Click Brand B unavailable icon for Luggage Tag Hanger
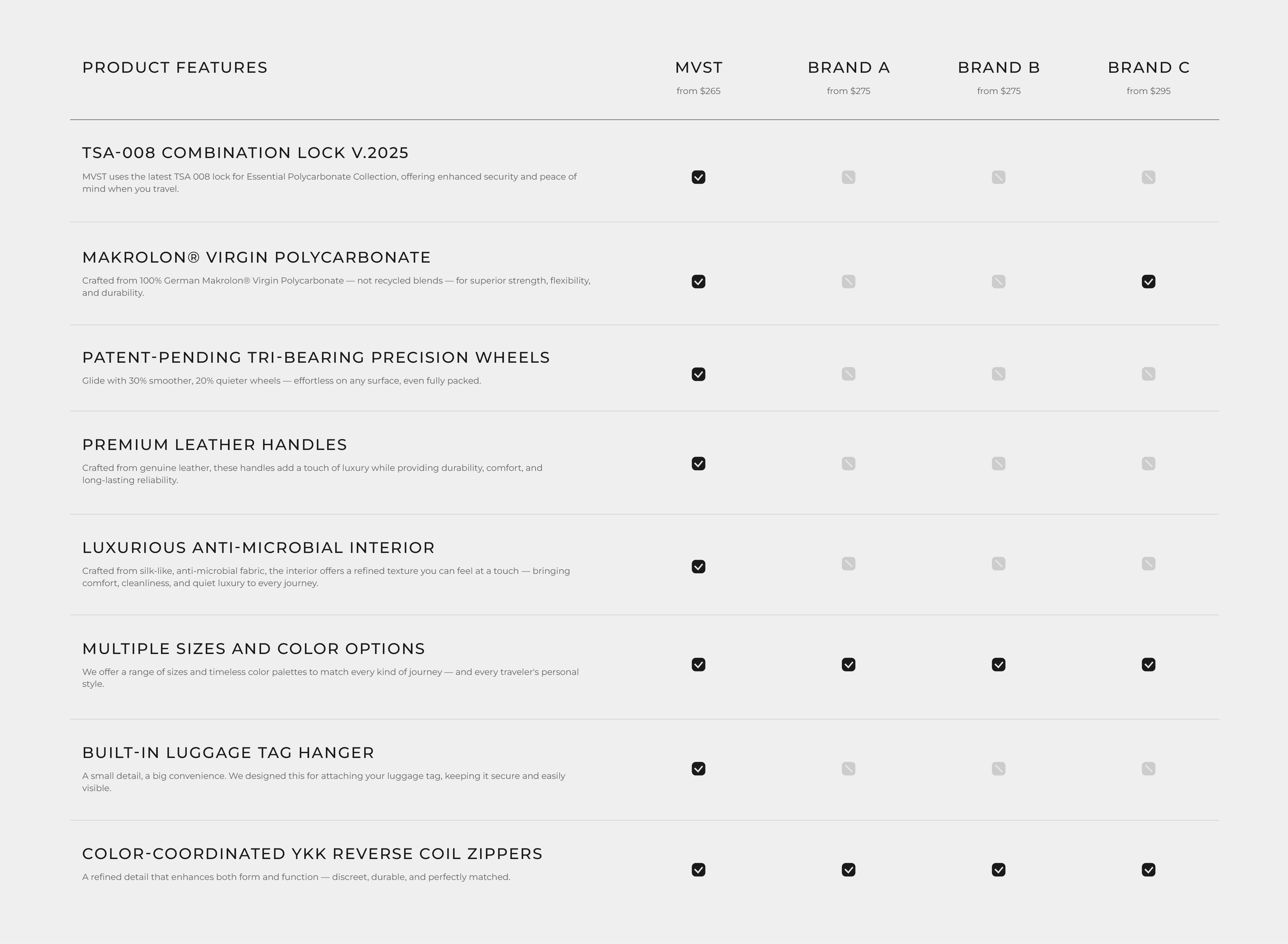 pyautogui.click(x=998, y=769)
